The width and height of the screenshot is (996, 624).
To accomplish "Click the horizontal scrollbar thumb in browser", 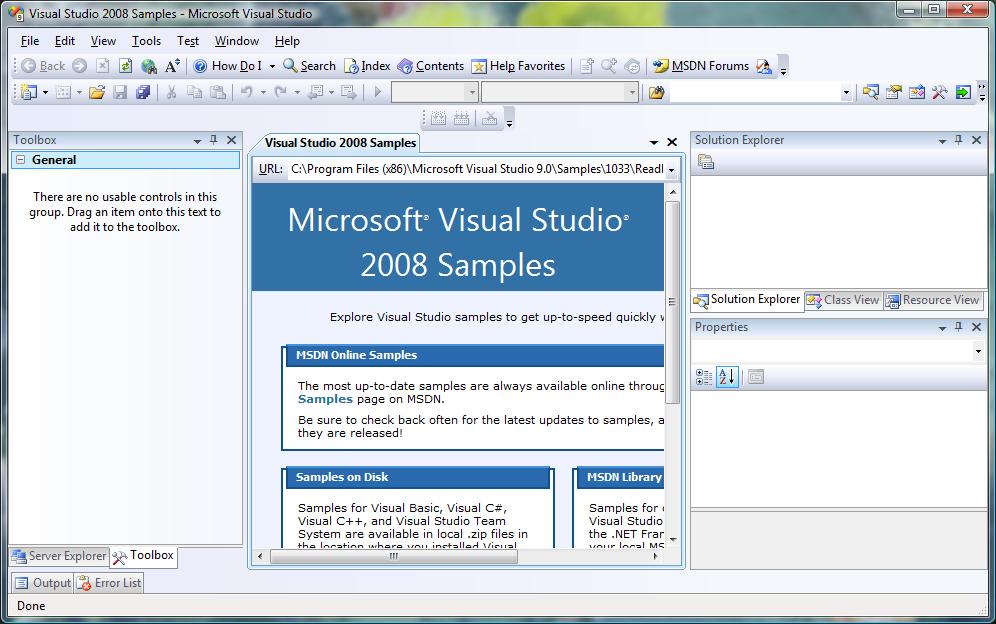I will tap(394, 556).
